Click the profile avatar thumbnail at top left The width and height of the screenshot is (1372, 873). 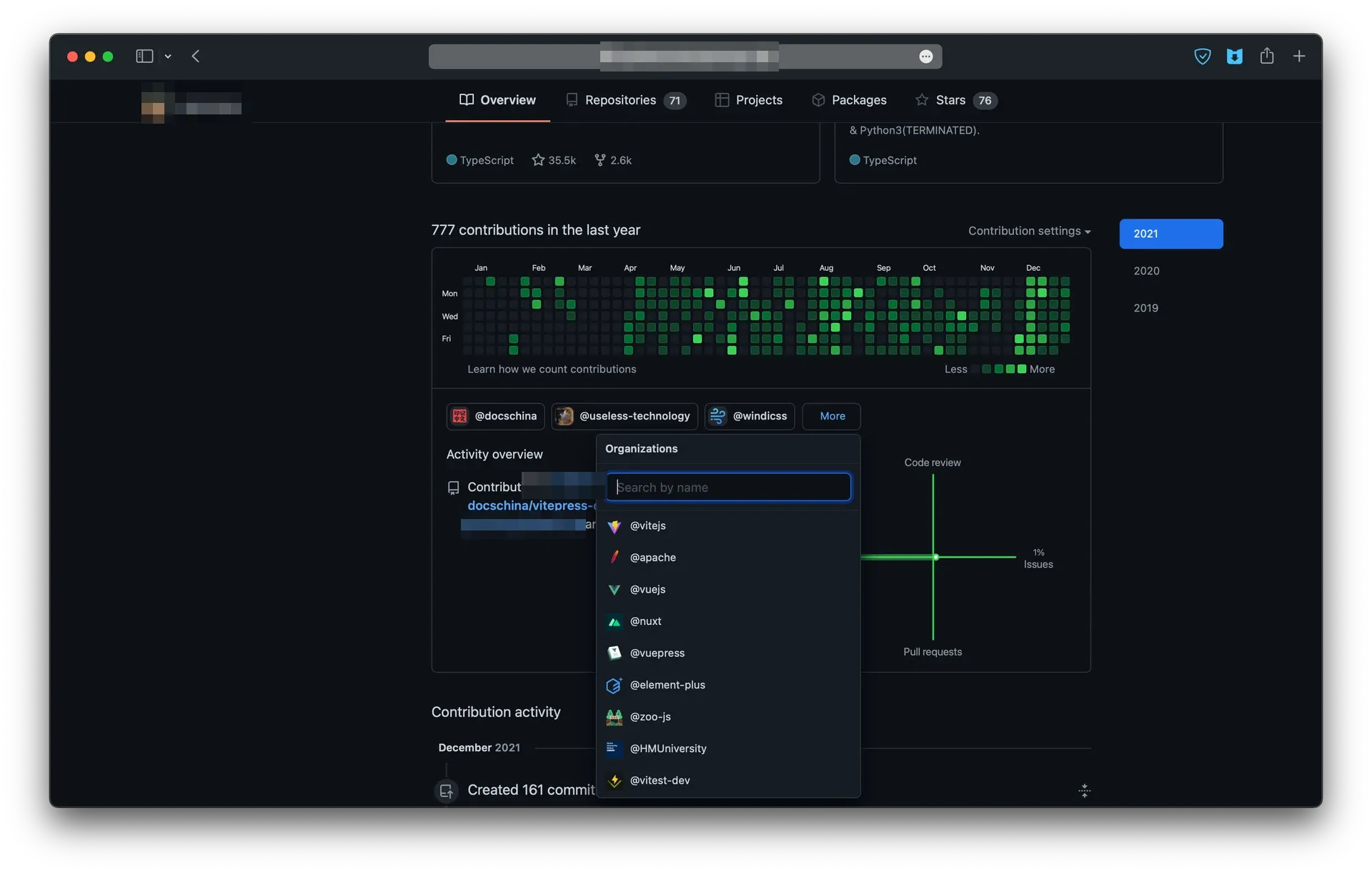(x=153, y=108)
